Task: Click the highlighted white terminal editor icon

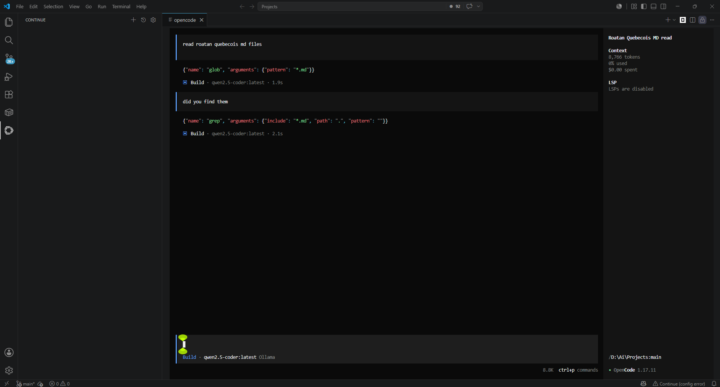Action: pos(683,20)
